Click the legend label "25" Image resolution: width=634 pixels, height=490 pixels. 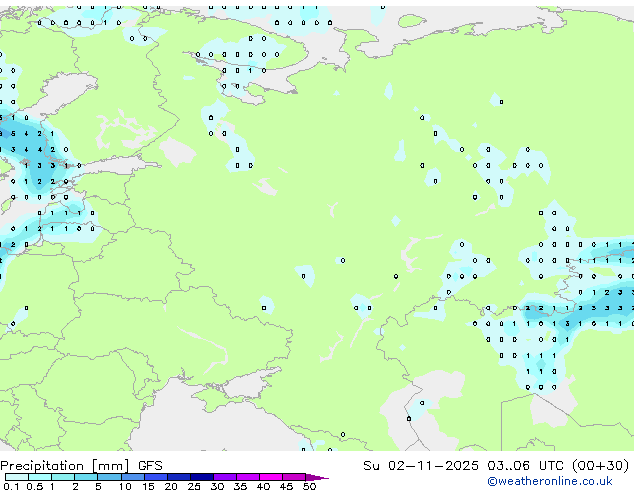pyautogui.click(x=194, y=486)
